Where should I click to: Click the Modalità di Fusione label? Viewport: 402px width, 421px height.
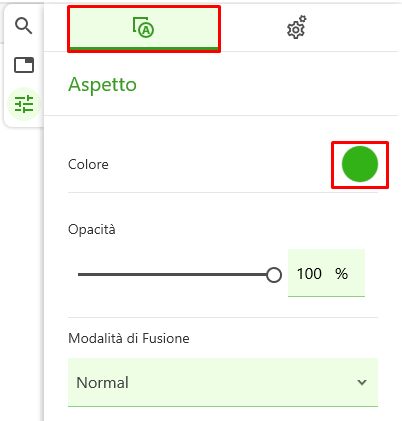(x=129, y=338)
